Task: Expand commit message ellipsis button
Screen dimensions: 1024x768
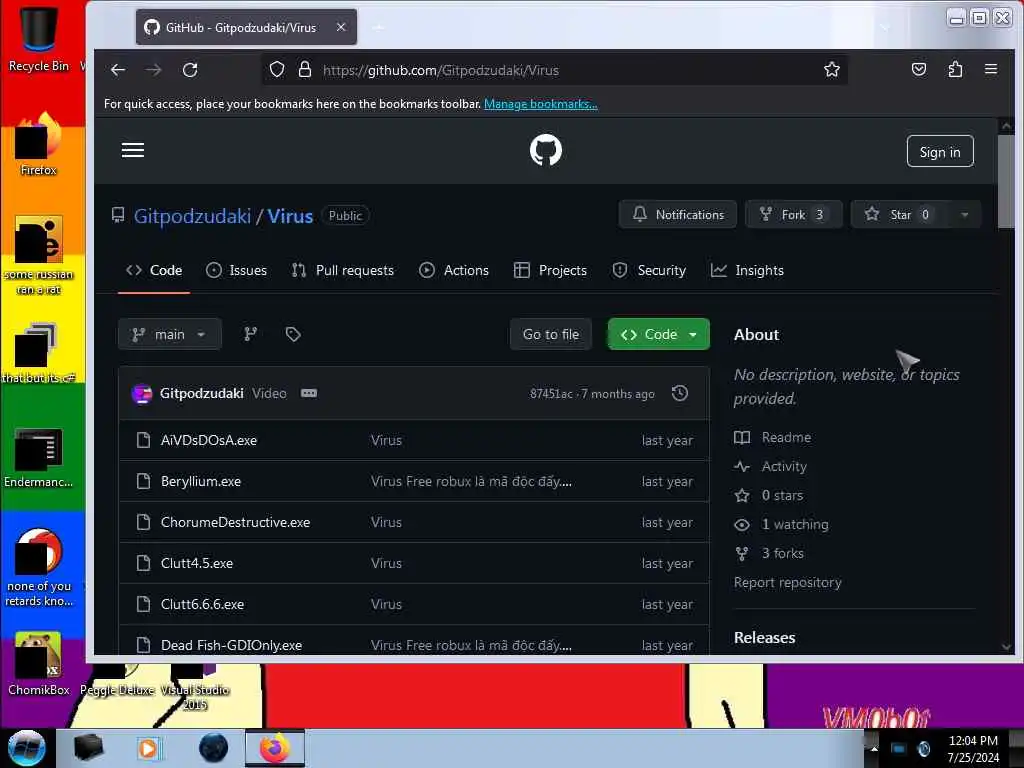Action: pos(309,393)
